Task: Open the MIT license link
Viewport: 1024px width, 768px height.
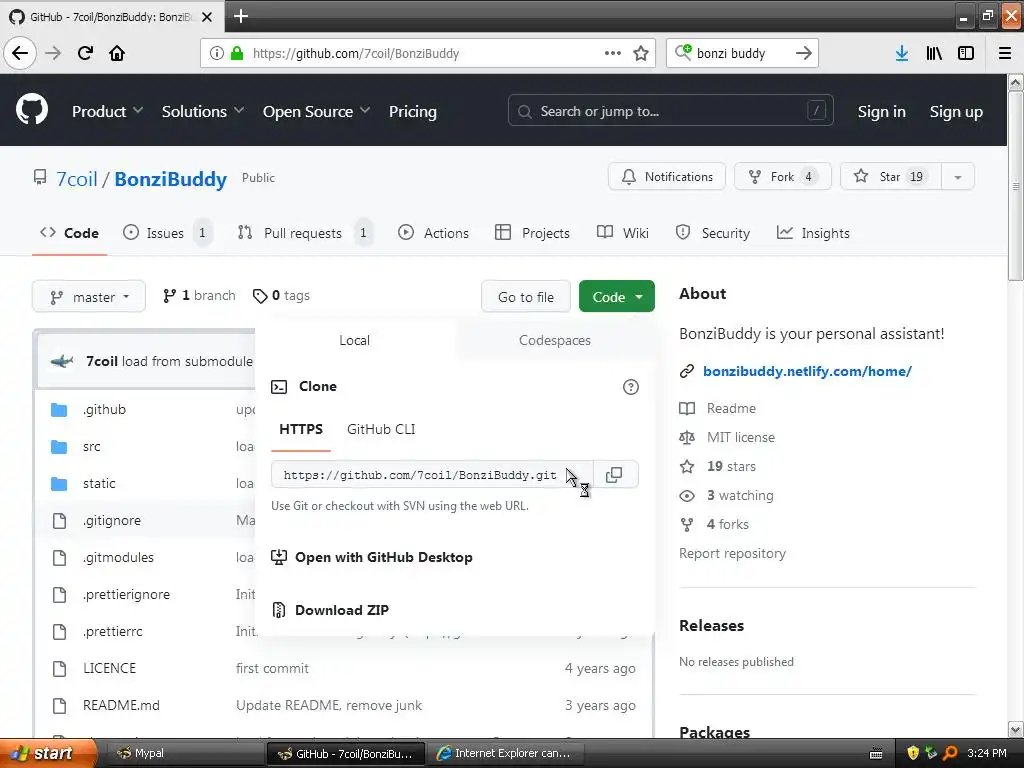Action: click(x=741, y=438)
